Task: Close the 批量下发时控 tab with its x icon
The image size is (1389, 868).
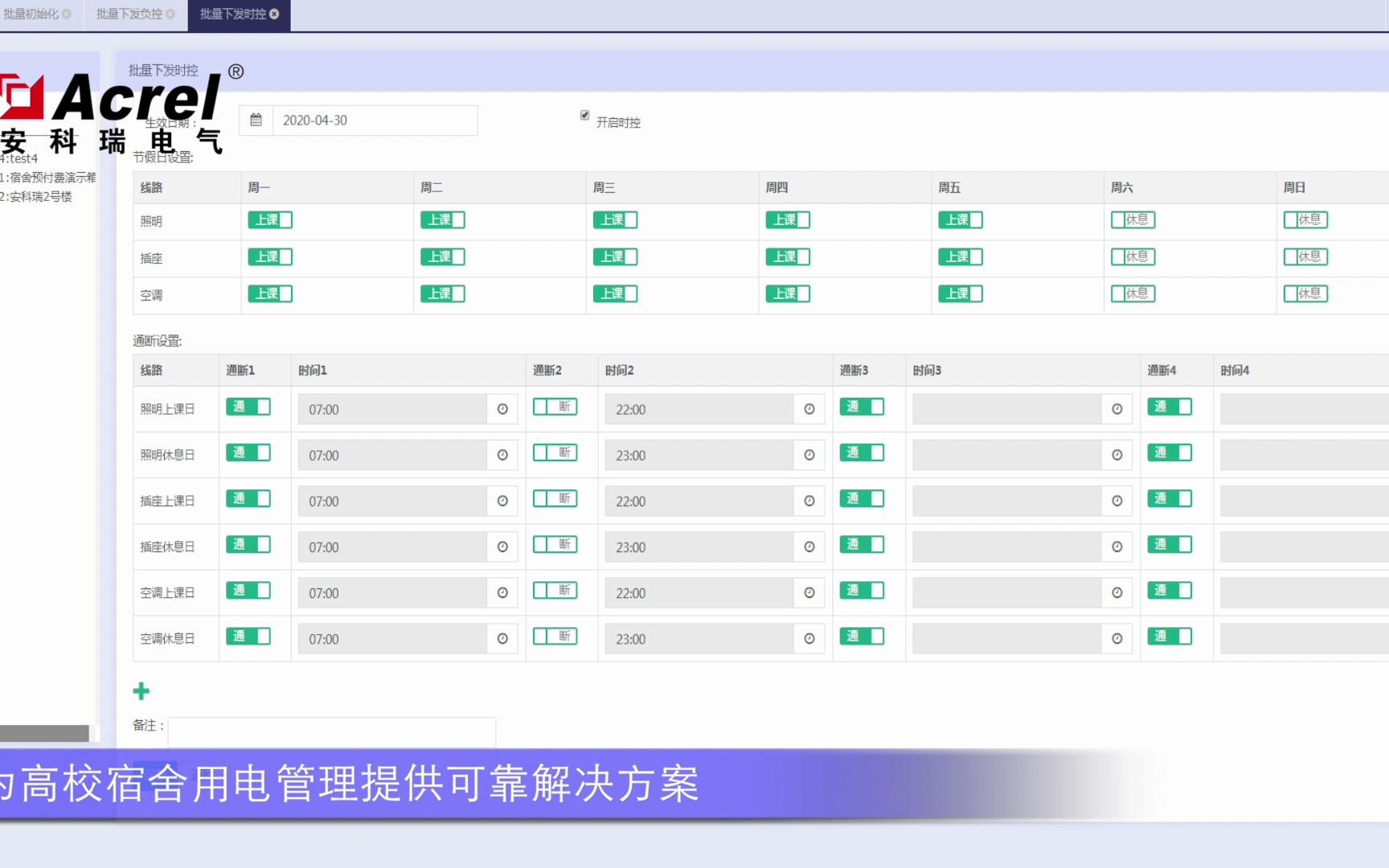Action: 274,14
